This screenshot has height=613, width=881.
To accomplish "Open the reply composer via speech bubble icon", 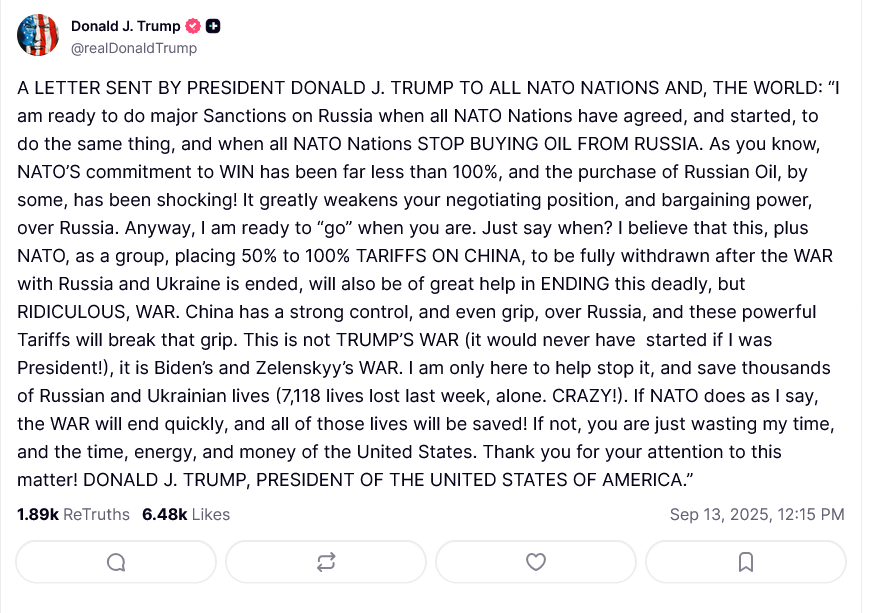I will click(x=116, y=562).
